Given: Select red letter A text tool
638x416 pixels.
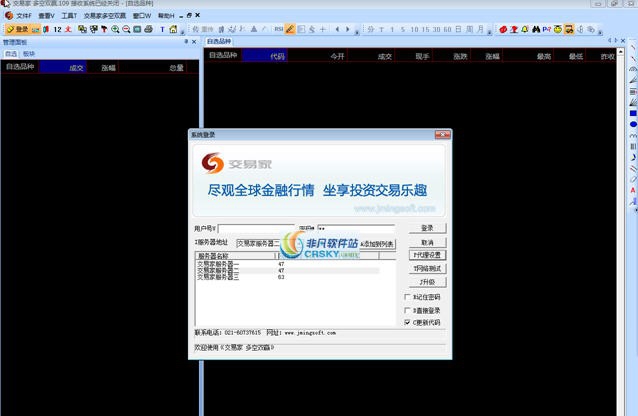Looking at the screenshot, I should point(633,190).
